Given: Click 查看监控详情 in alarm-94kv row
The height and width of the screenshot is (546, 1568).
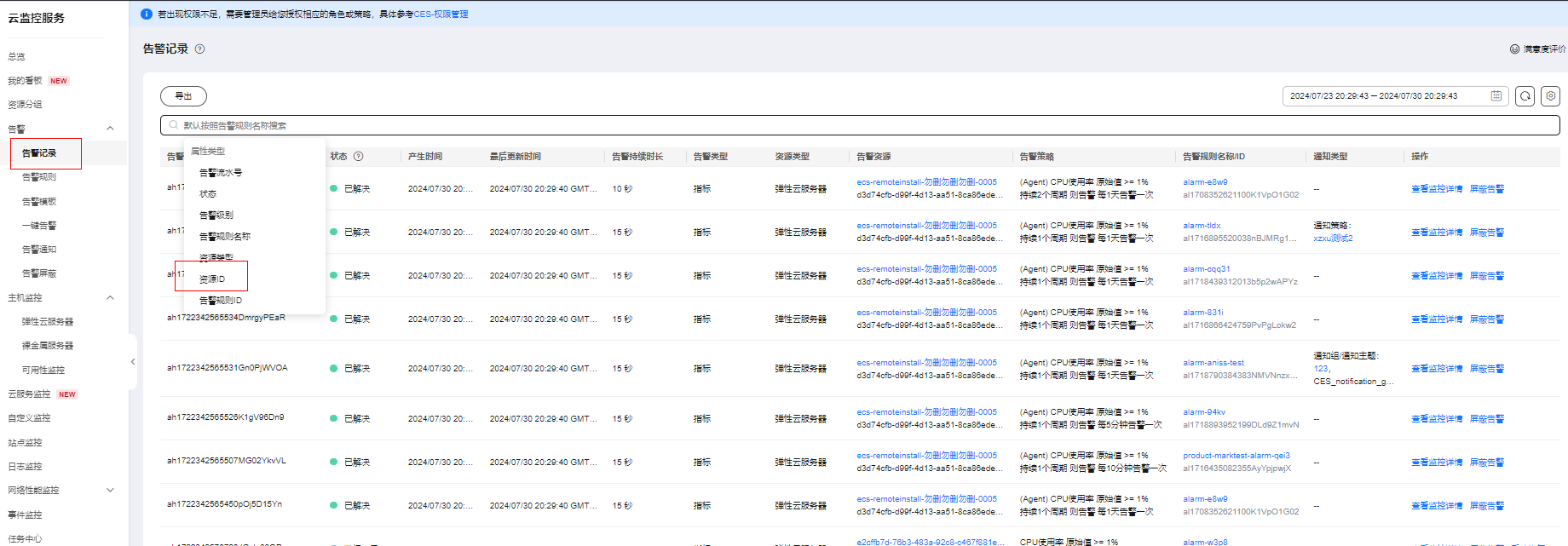Looking at the screenshot, I should [x=1437, y=419].
